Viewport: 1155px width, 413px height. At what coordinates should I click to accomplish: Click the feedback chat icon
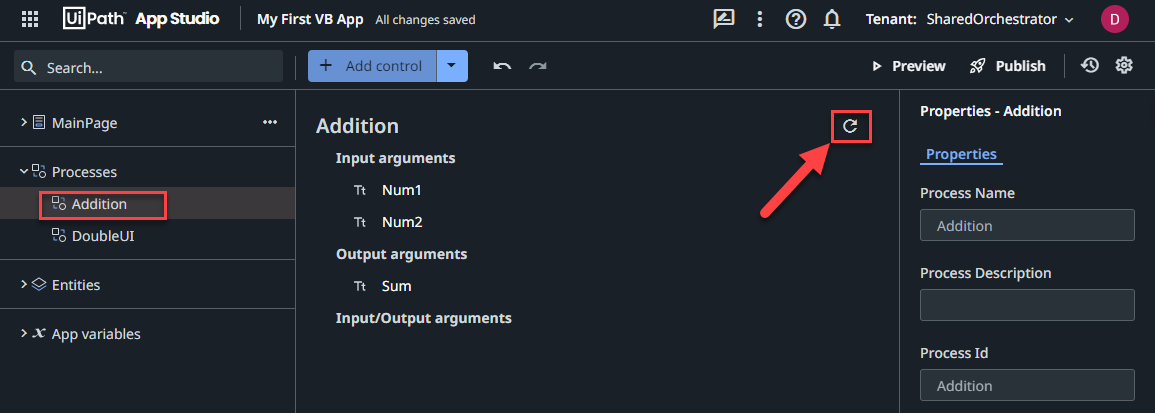tap(723, 19)
